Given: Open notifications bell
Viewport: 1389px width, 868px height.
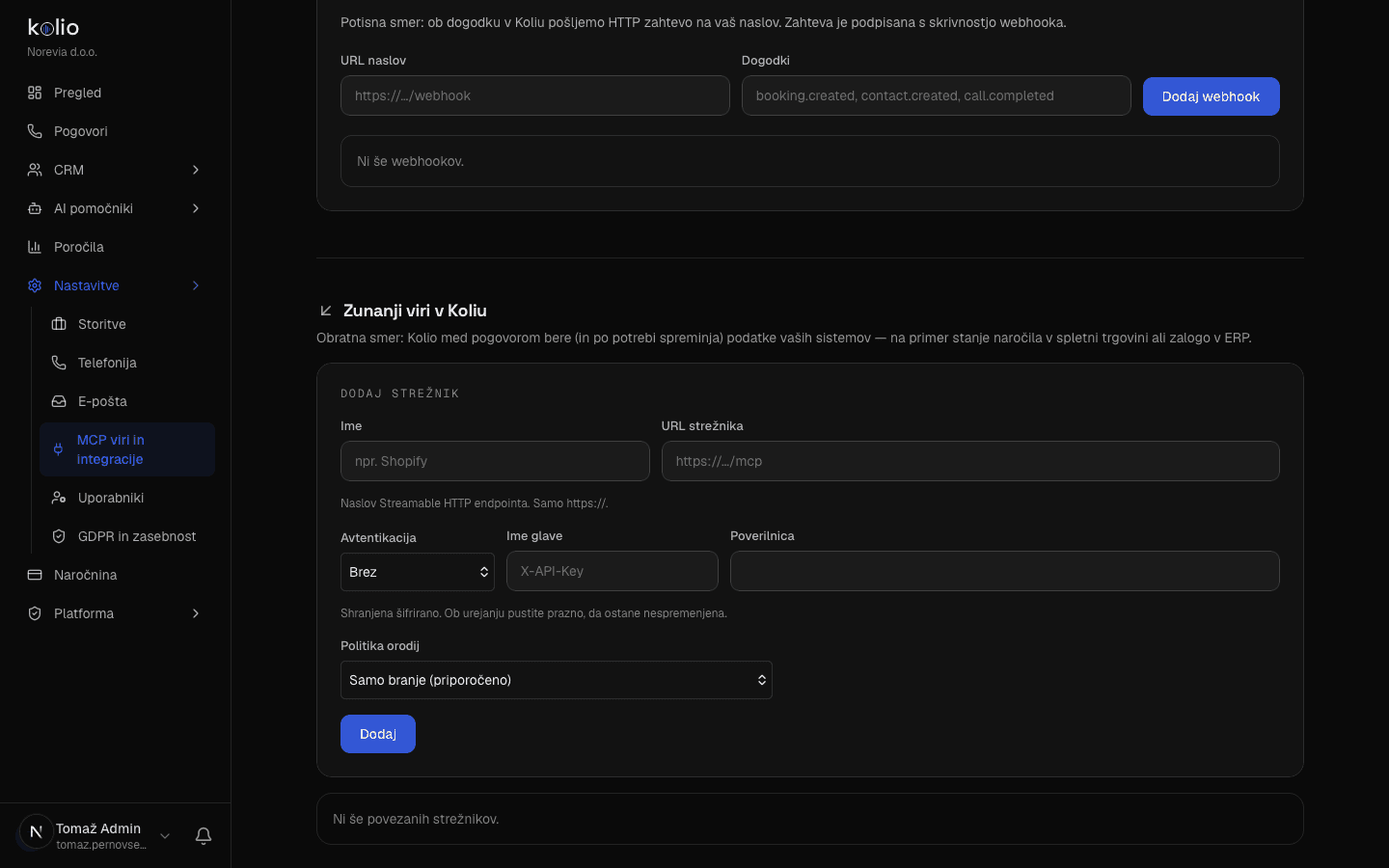Looking at the screenshot, I should point(204,836).
